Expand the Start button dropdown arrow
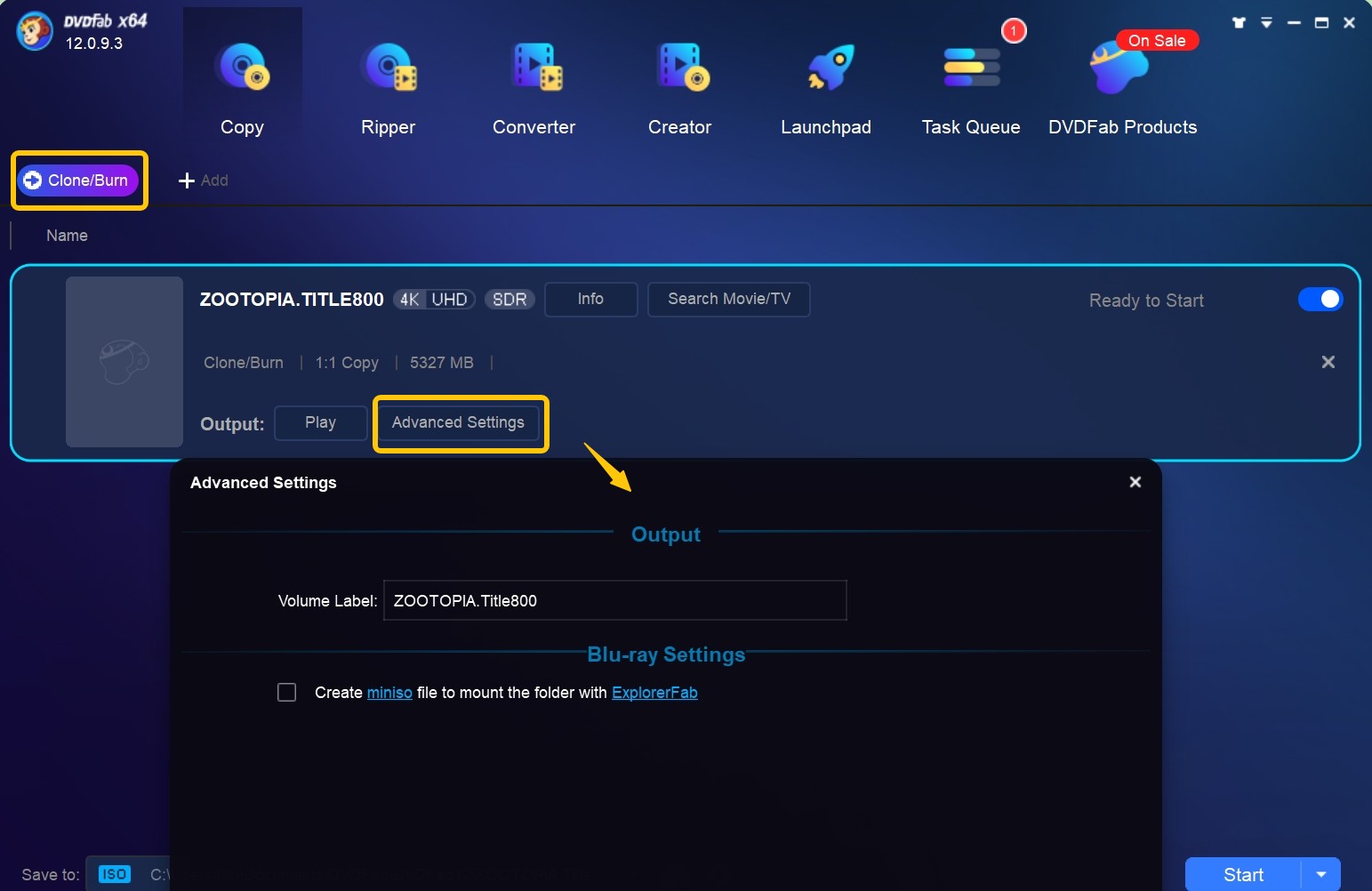The image size is (1372, 891). (1321, 875)
